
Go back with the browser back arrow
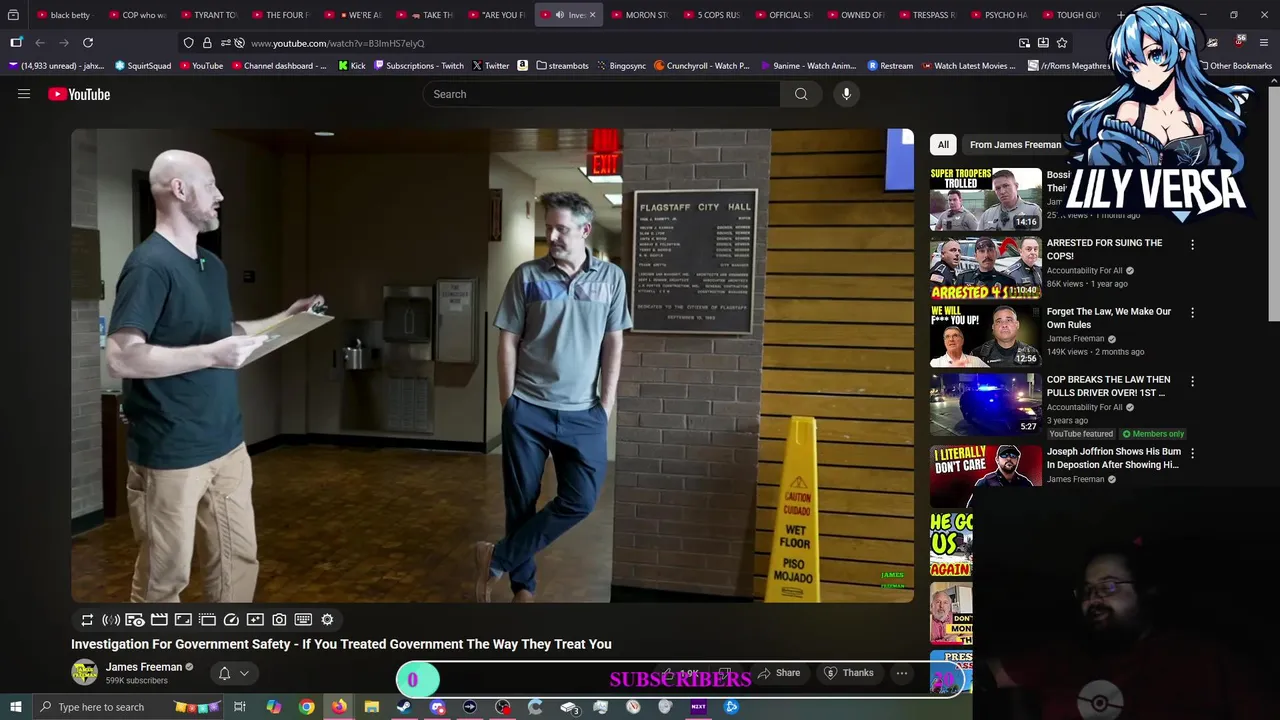coord(40,43)
